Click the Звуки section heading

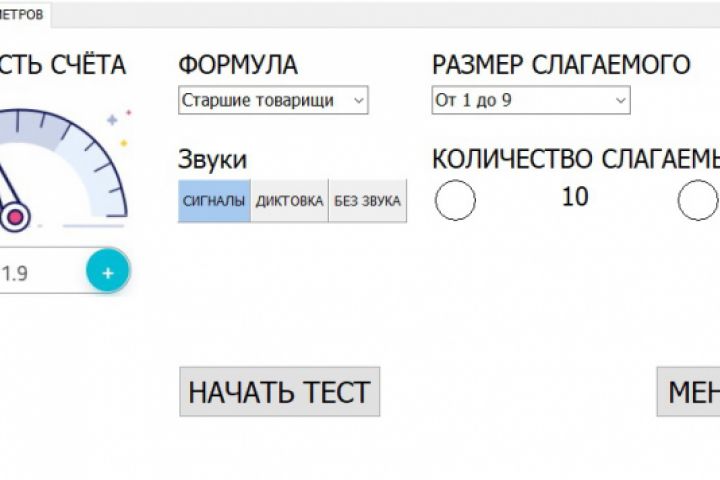pyautogui.click(x=212, y=160)
